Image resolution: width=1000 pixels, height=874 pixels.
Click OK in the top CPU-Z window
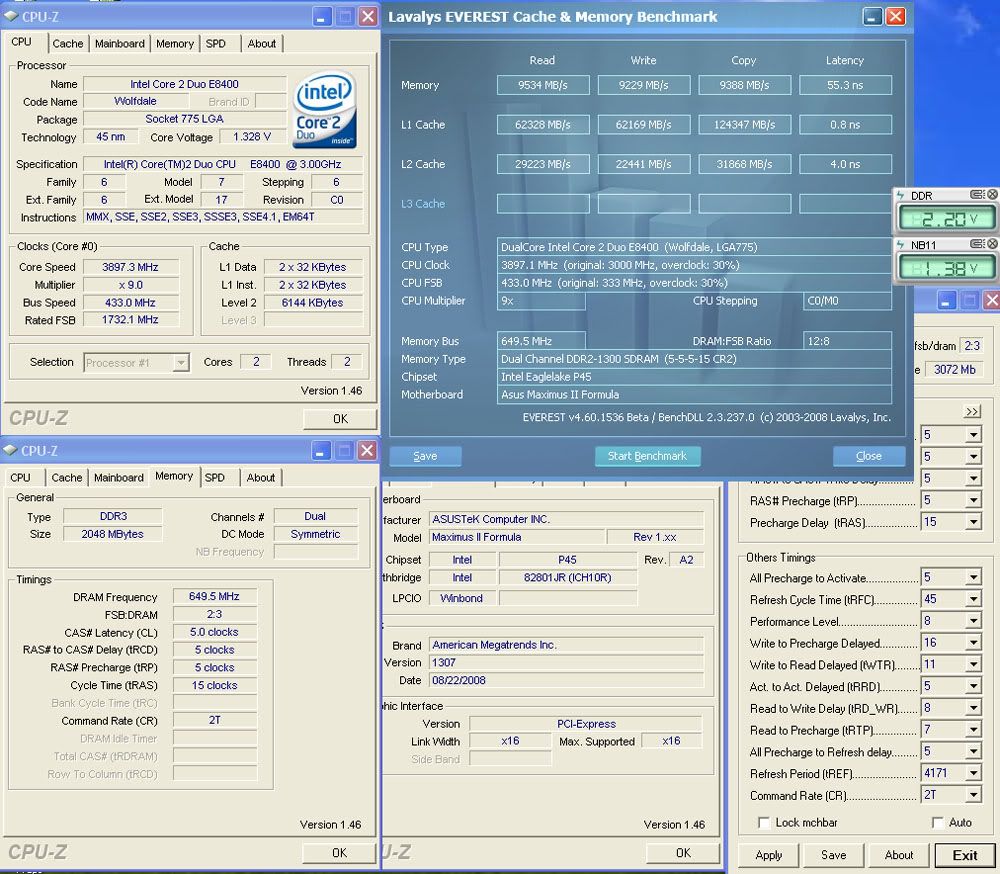[341, 418]
